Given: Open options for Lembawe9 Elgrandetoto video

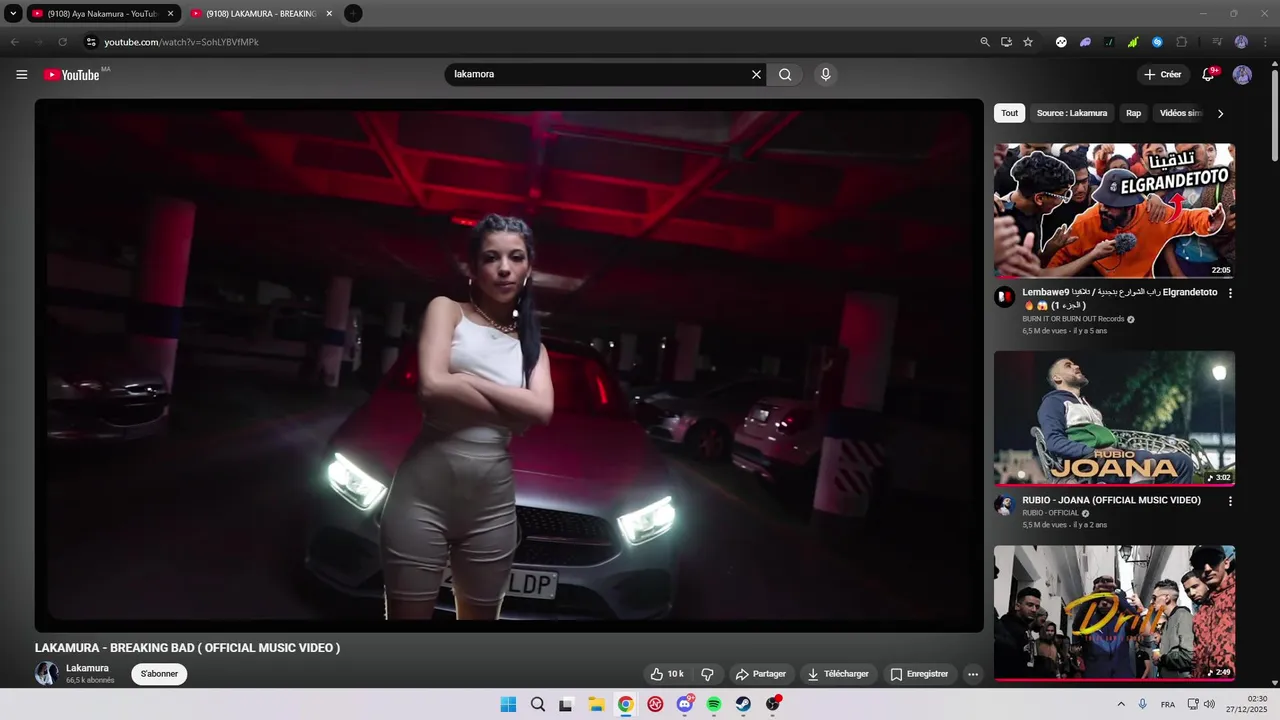Looking at the screenshot, I should point(1230,293).
